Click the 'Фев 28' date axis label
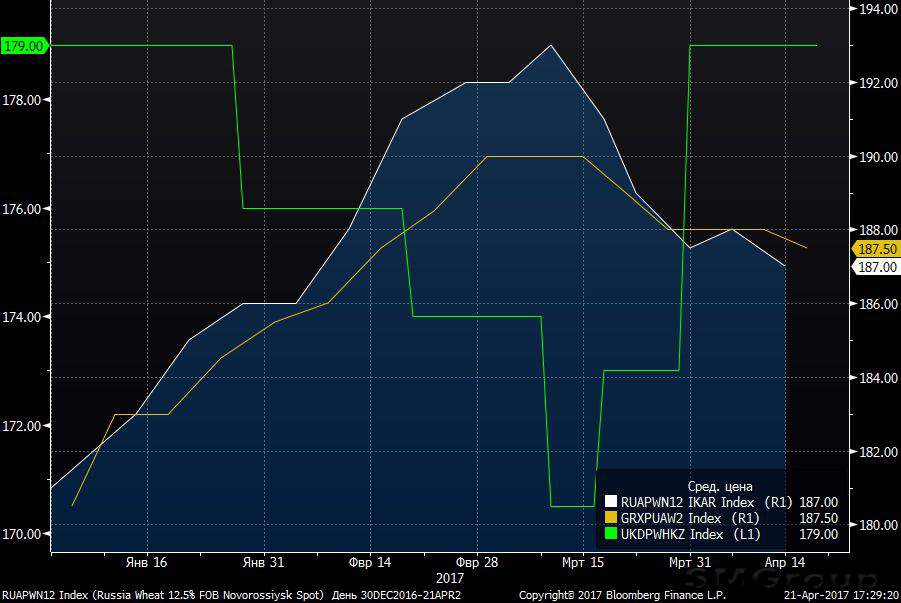 [479, 562]
